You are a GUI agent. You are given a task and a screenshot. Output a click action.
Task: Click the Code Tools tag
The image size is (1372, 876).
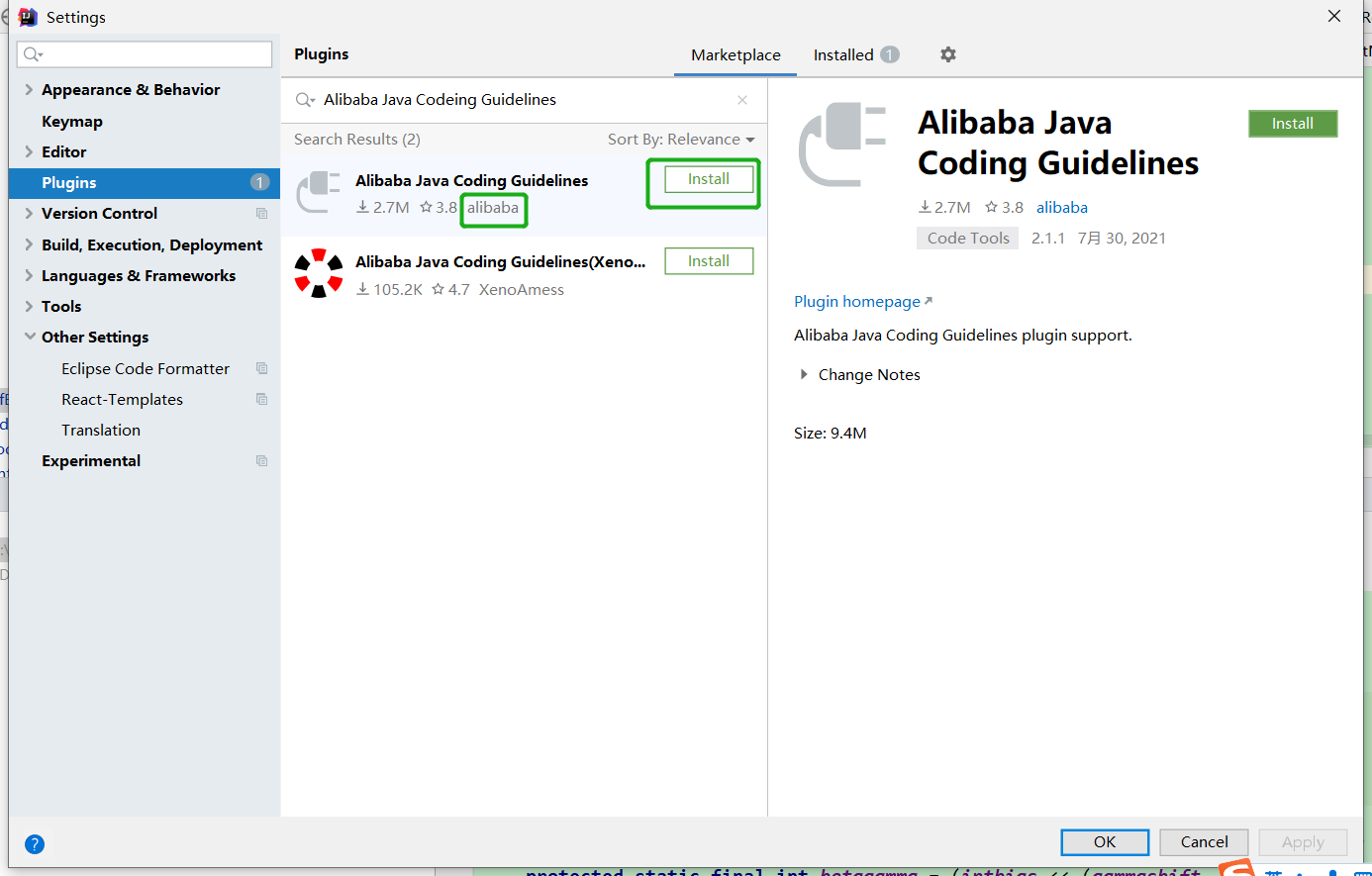968,239
